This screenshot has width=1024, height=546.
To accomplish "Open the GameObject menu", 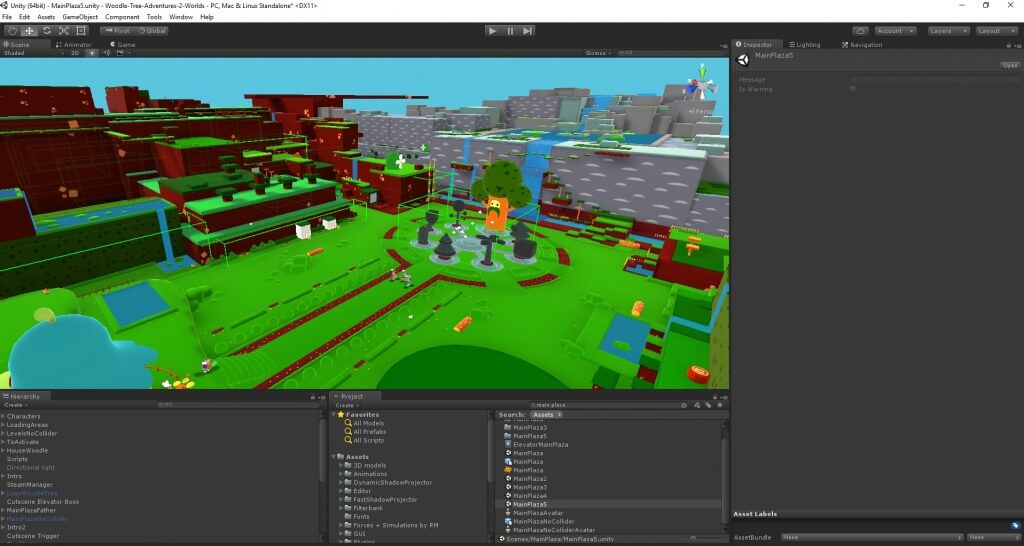I will [x=80, y=17].
